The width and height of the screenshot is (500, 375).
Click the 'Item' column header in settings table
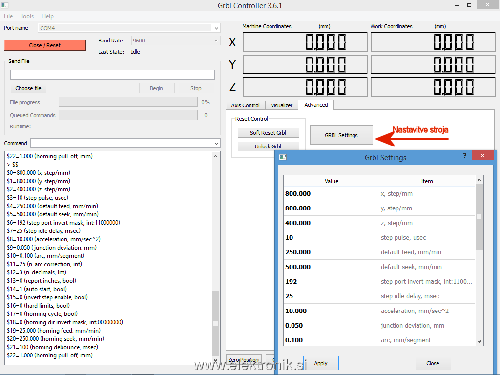pos(428,181)
